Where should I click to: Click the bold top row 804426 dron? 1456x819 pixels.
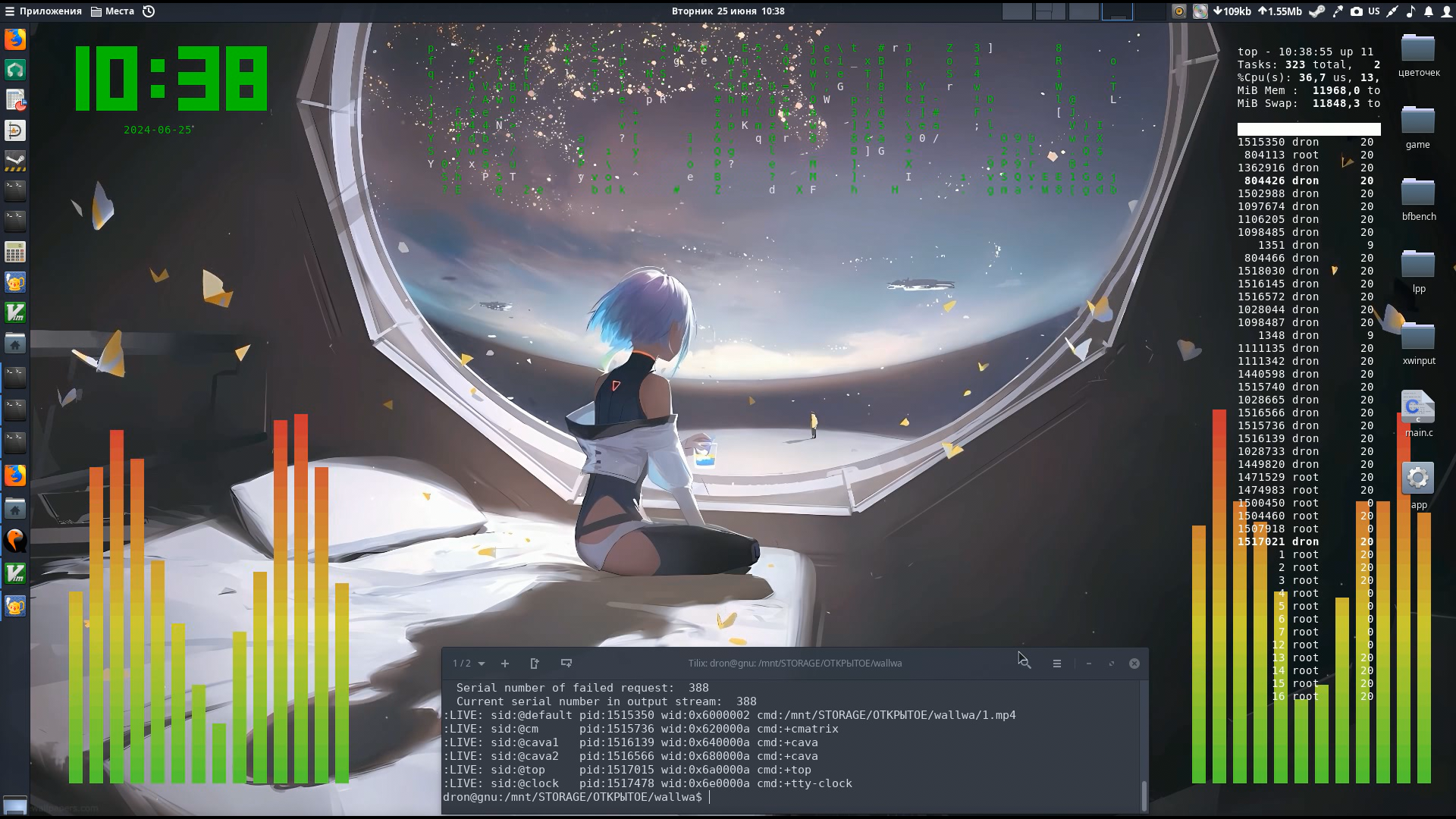[1309, 180]
